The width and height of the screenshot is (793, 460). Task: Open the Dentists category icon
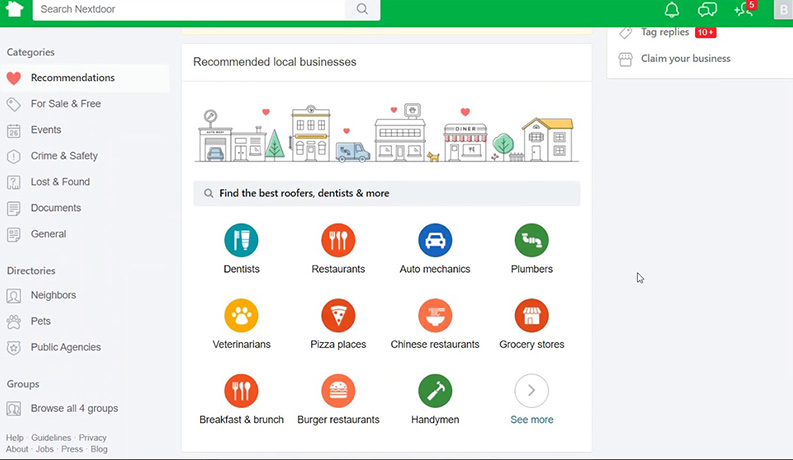pos(241,240)
